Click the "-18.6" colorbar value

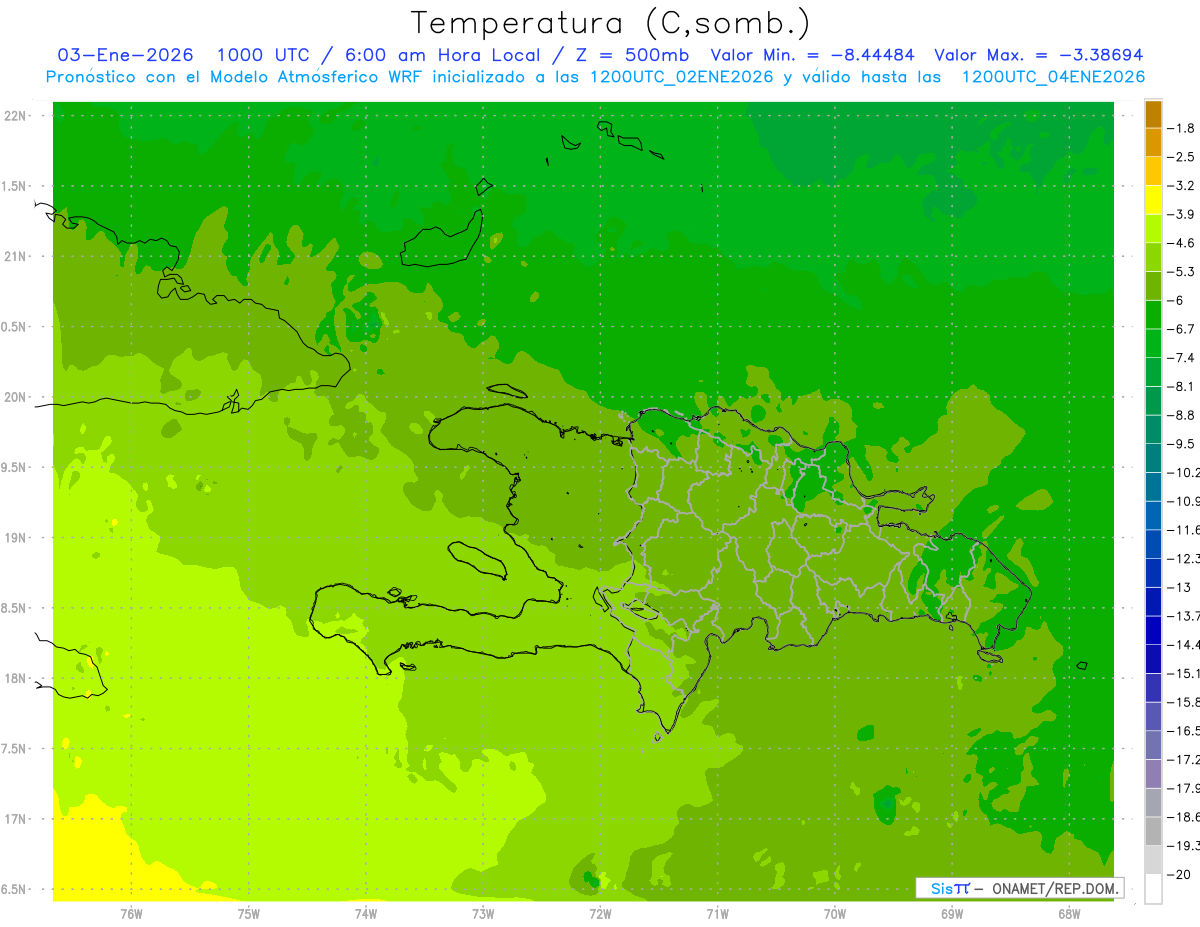[1183, 818]
